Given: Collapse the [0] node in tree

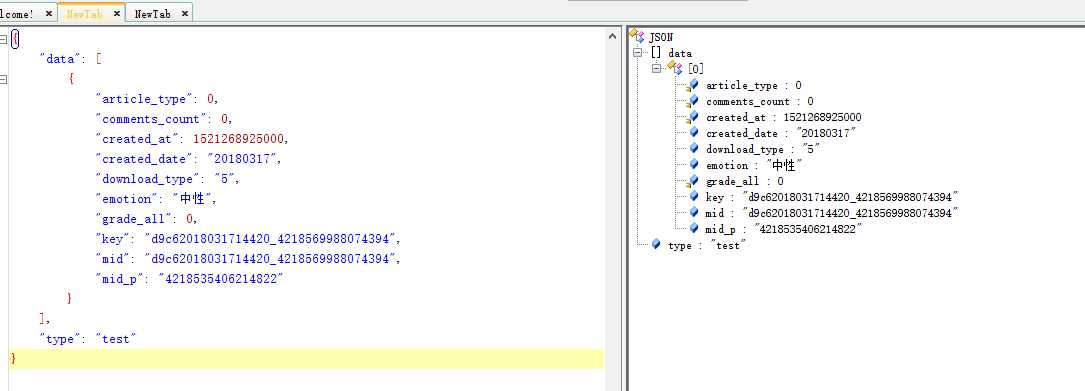Looking at the screenshot, I should click(x=656, y=69).
